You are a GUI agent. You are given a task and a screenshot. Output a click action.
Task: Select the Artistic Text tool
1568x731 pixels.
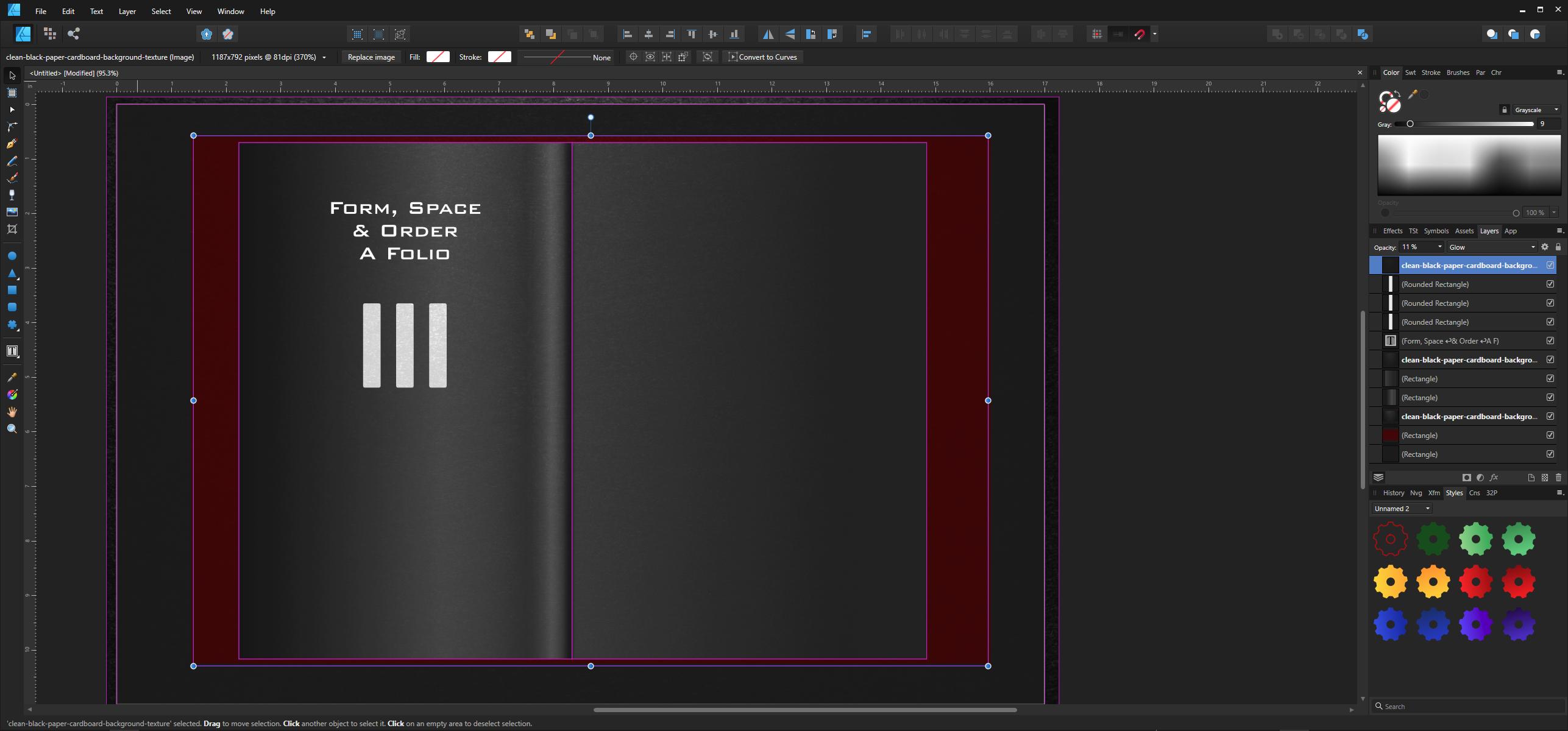(12, 350)
